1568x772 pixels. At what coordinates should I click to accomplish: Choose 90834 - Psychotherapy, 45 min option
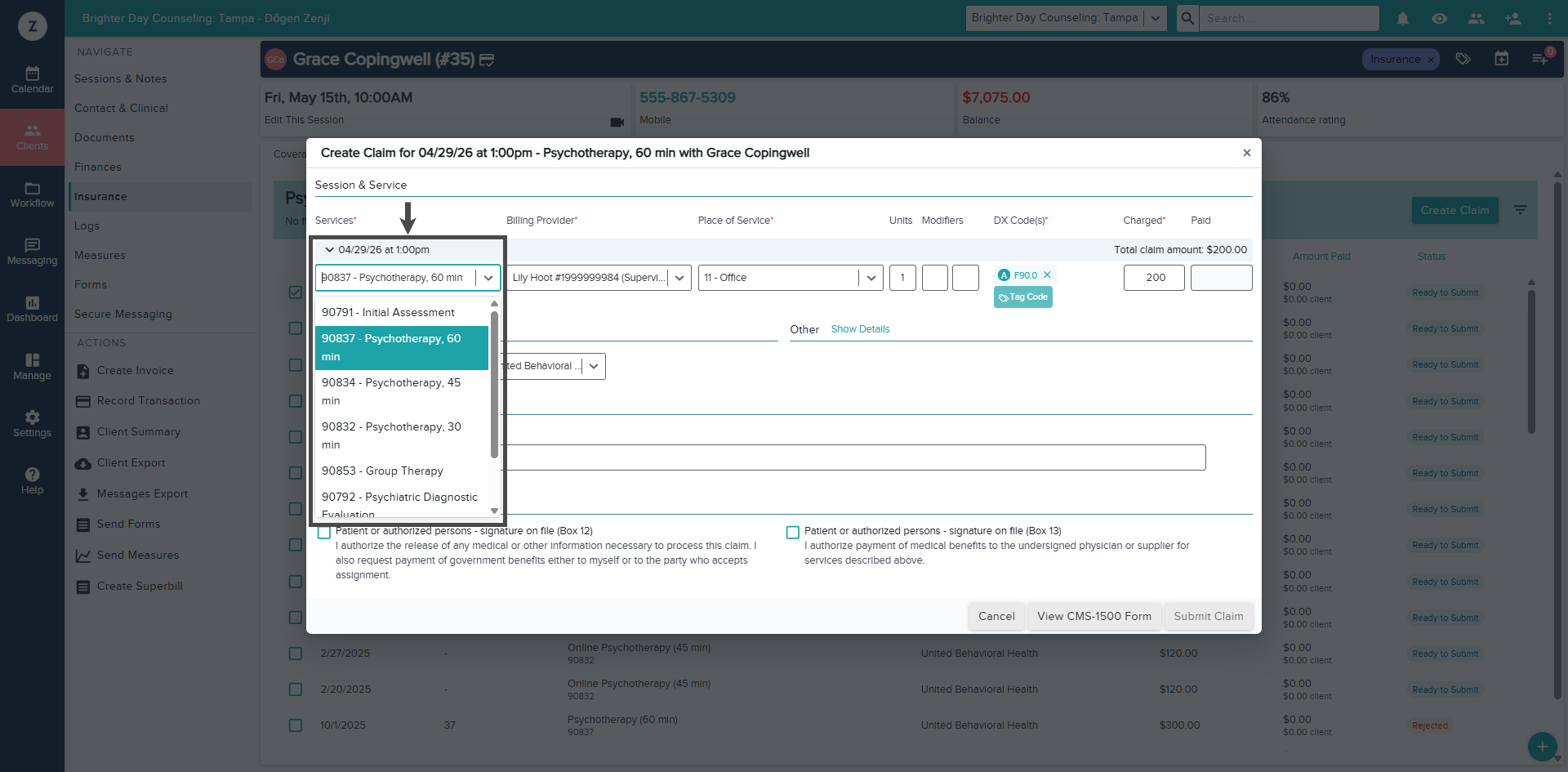pyautogui.click(x=402, y=391)
